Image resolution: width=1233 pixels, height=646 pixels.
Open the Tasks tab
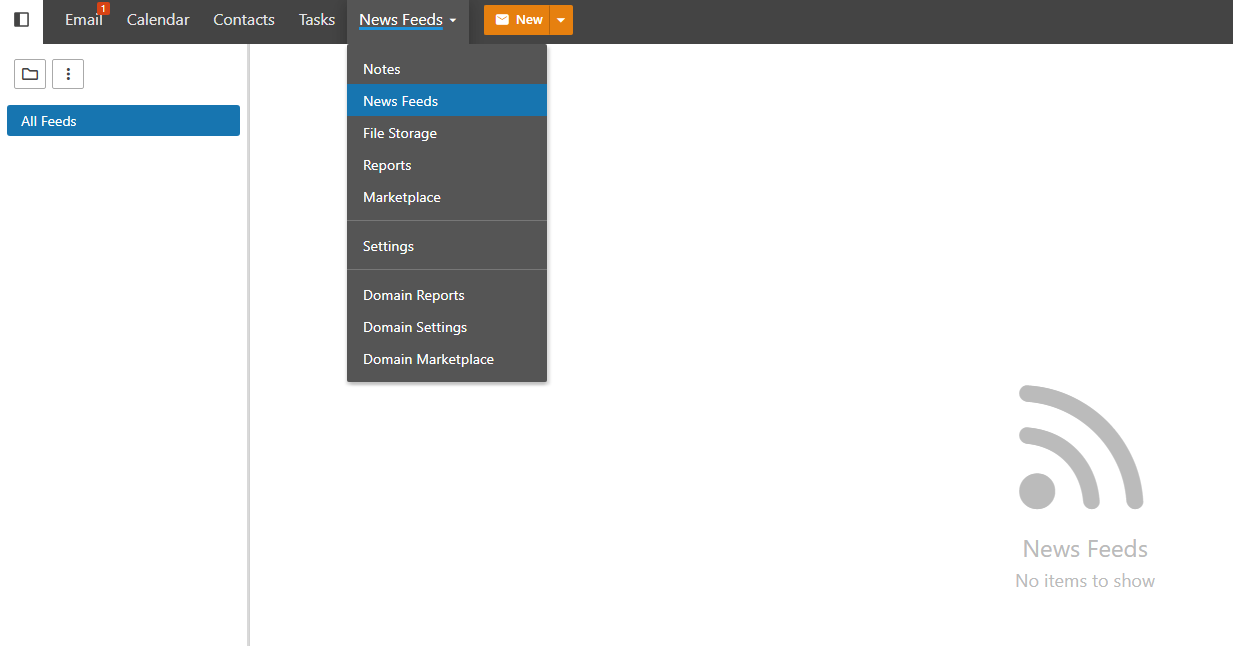click(317, 20)
